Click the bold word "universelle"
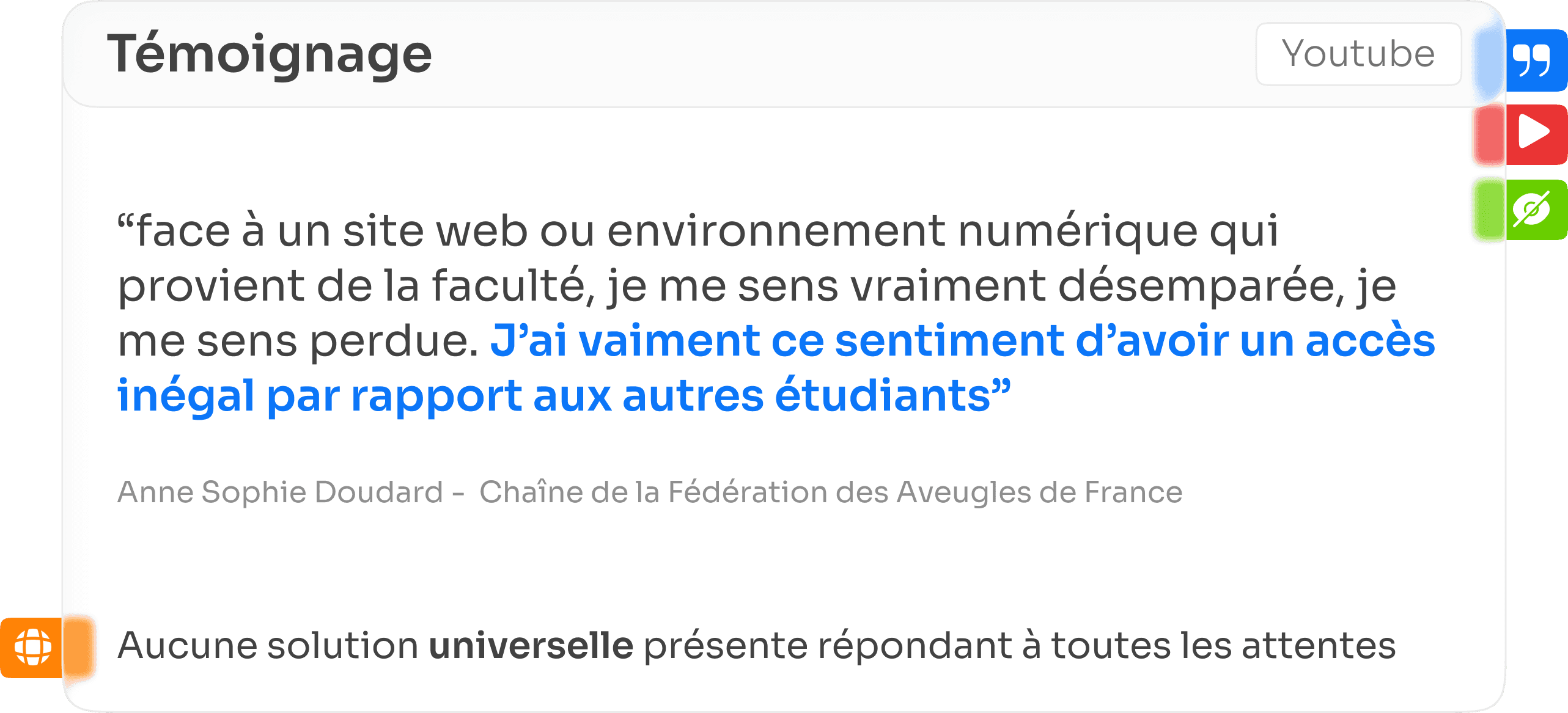Image resolution: width=1568 pixels, height=713 pixels. [x=531, y=646]
